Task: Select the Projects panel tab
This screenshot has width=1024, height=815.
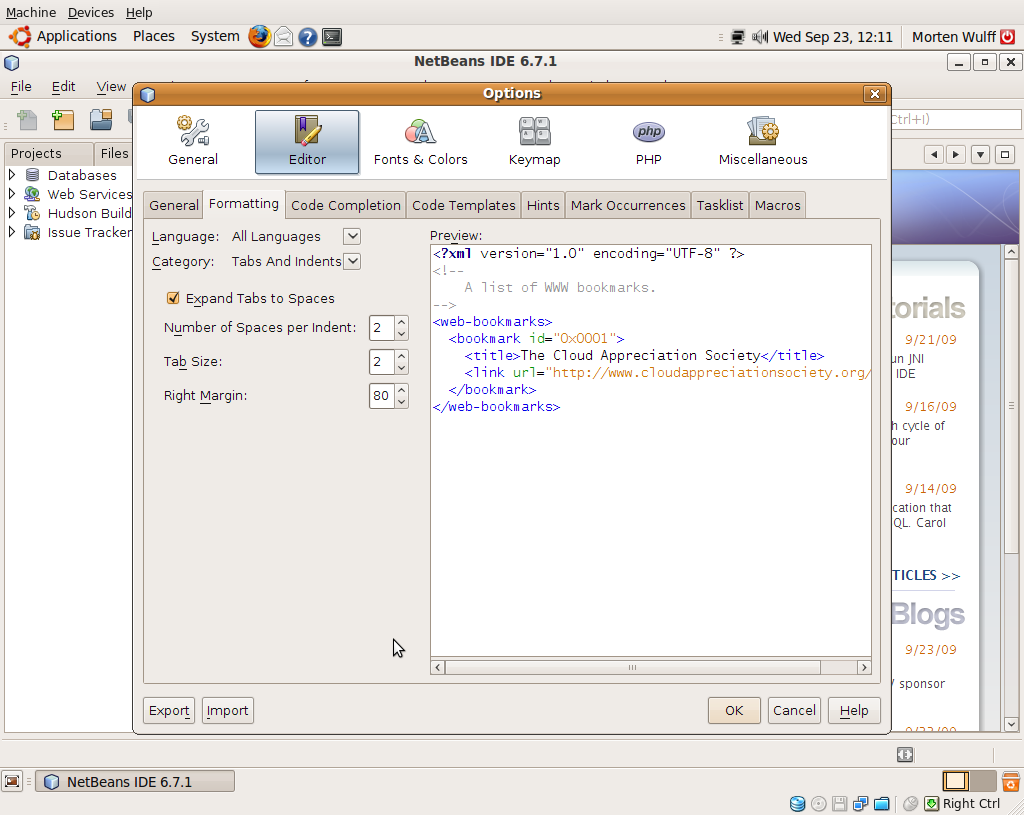Action: (x=47, y=153)
